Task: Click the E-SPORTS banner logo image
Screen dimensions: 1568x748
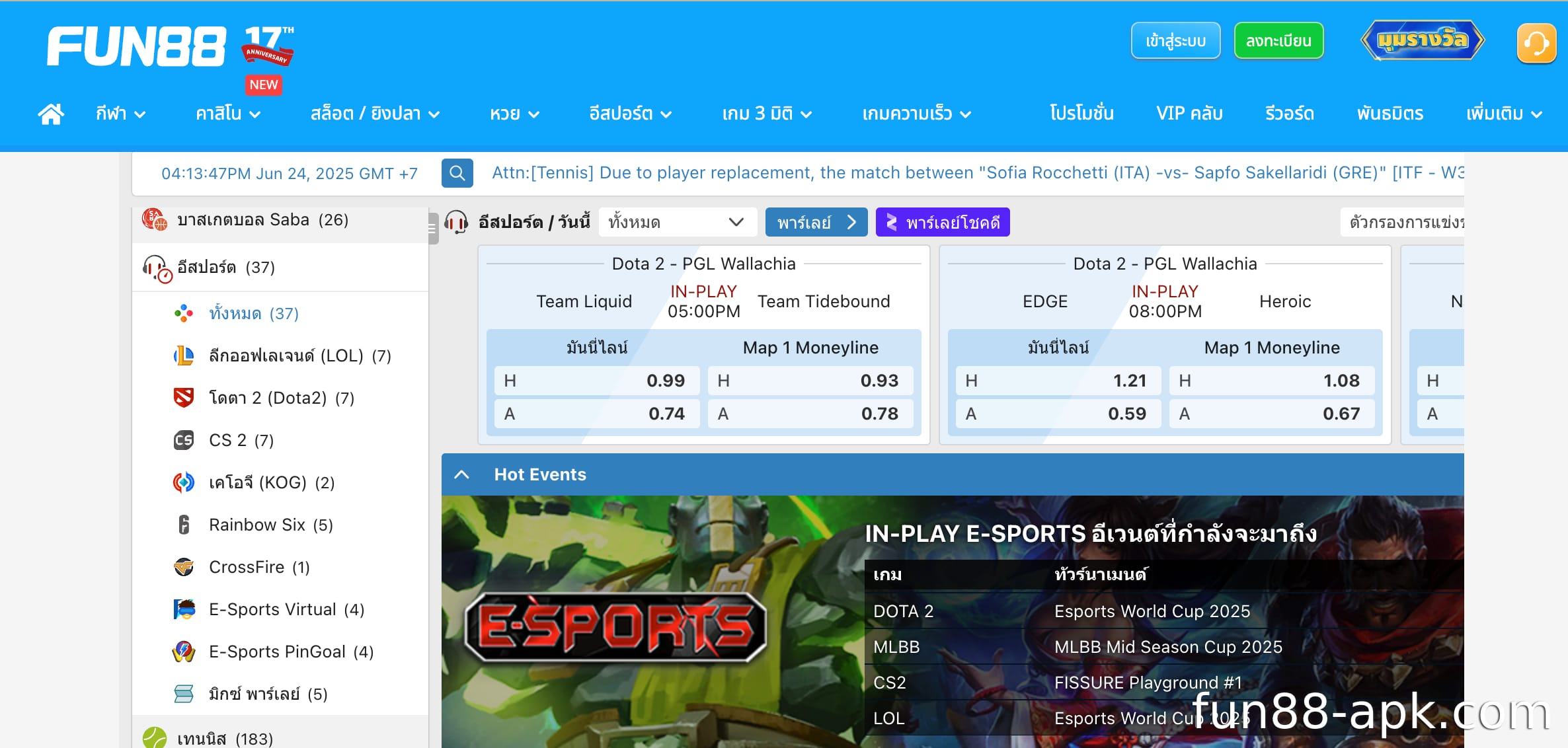Action: tap(615, 626)
